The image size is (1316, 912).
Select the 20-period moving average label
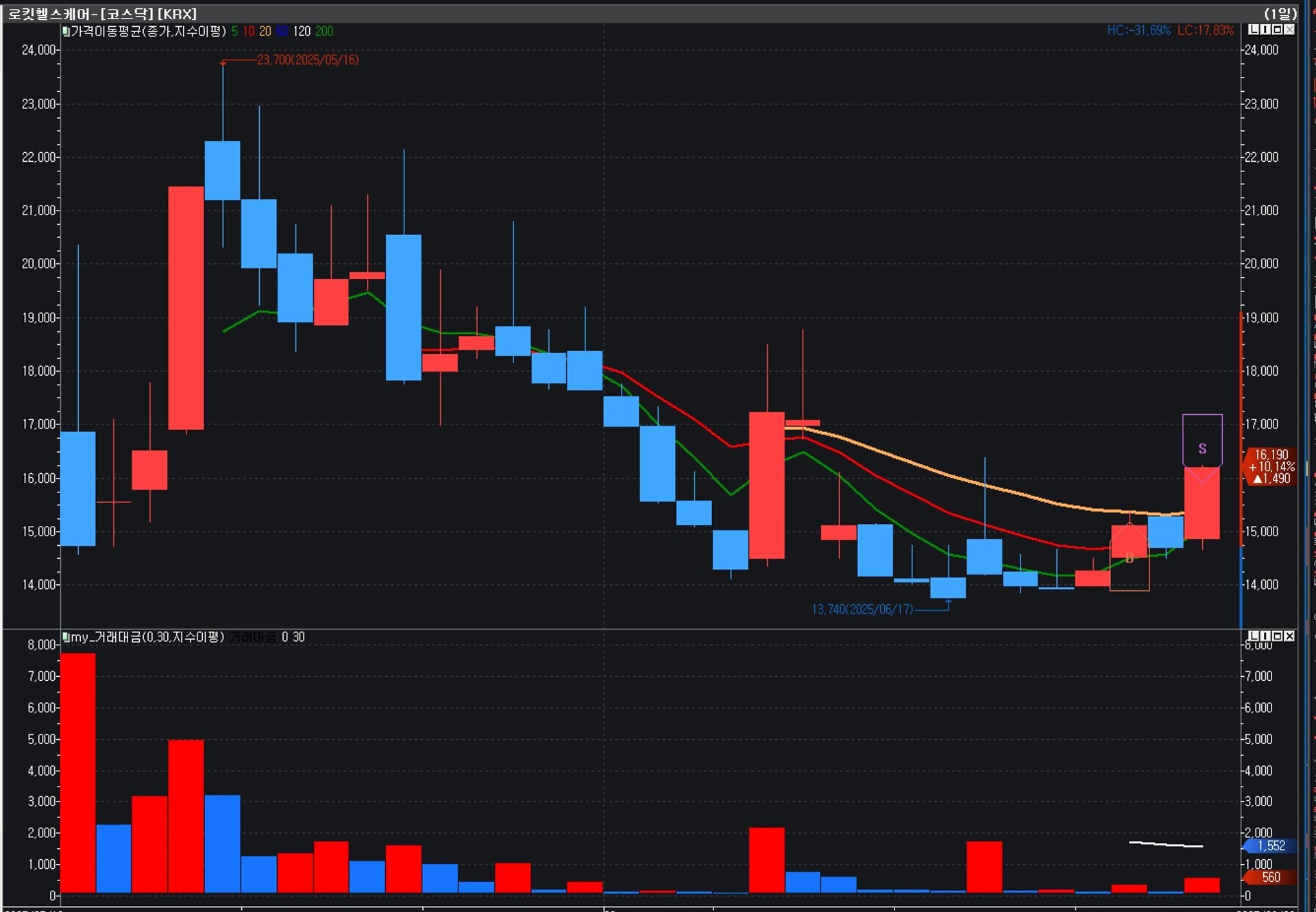(265, 31)
